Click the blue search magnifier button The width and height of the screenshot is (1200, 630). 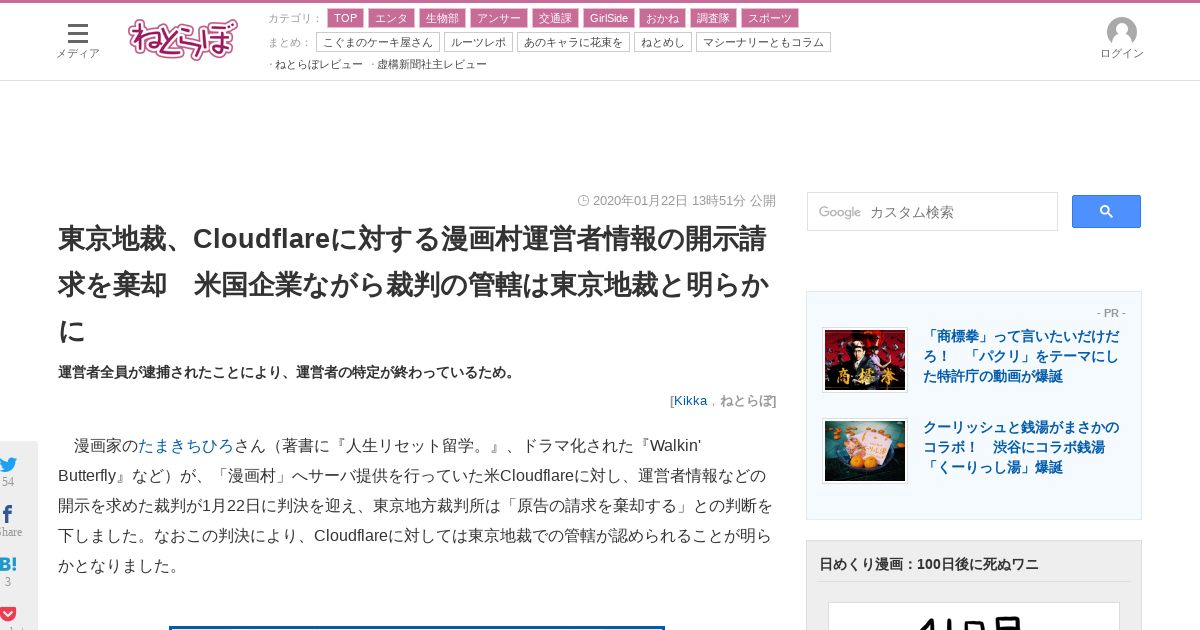[1106, 211]
